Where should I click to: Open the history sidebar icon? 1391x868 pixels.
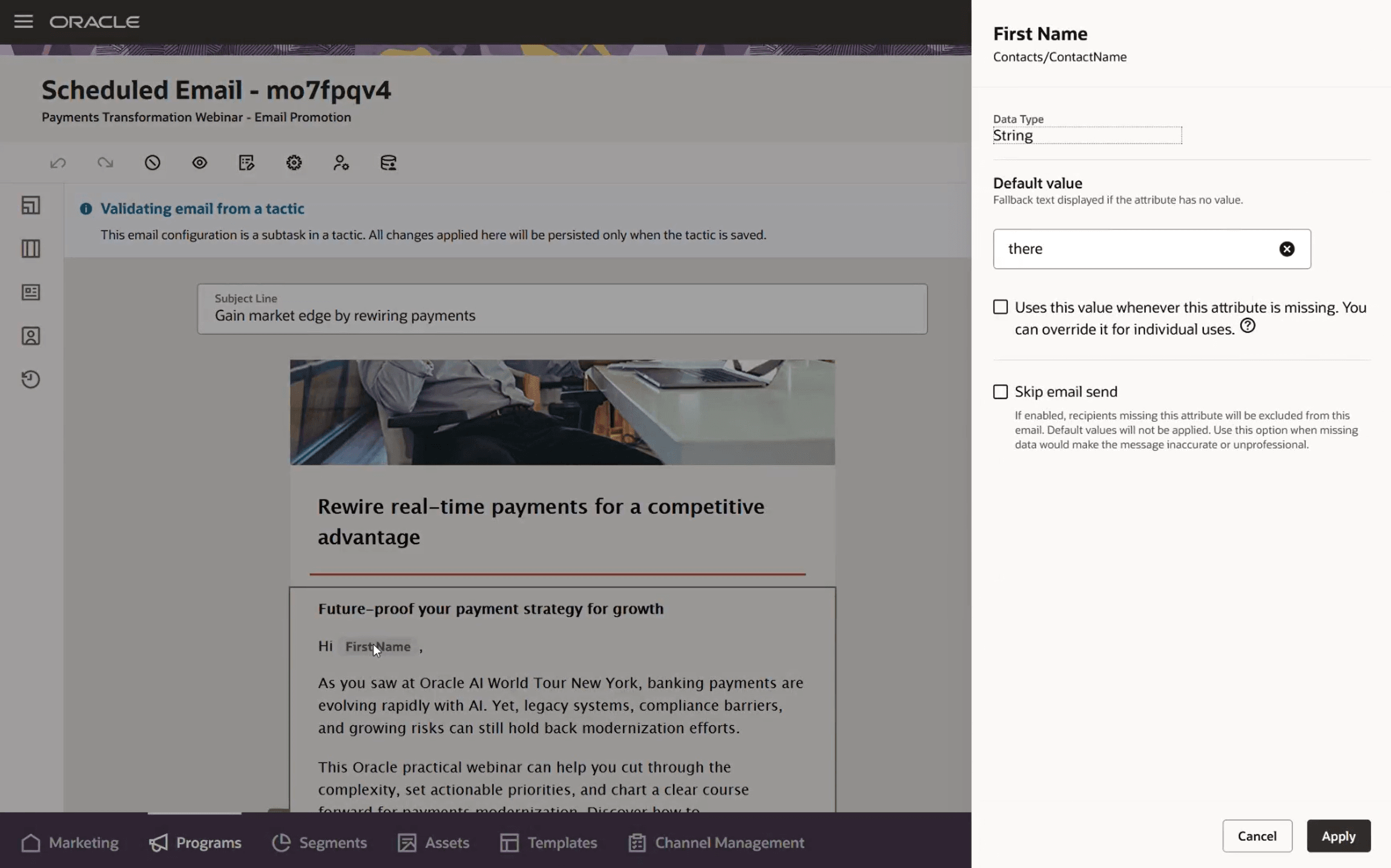click(31, 380)
